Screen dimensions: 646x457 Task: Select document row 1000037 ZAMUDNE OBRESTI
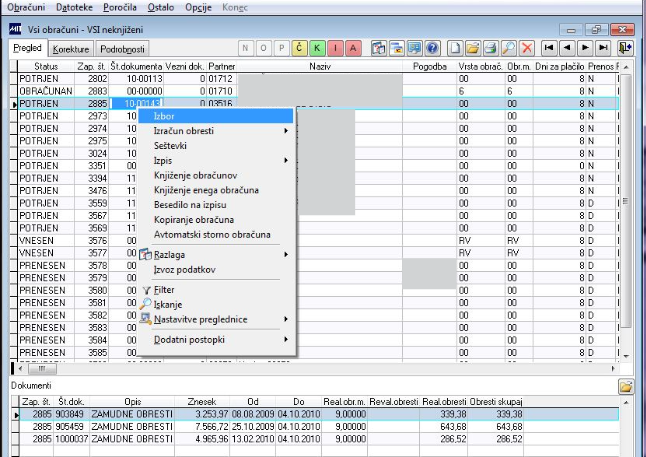pyautogui.click(x=318, y=439)
